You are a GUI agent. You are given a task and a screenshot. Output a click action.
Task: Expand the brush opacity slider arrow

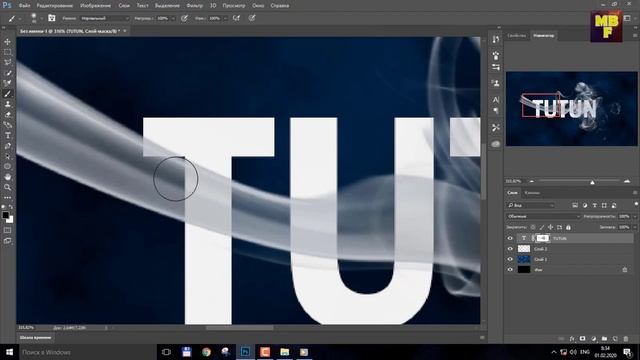click(173, 18)
